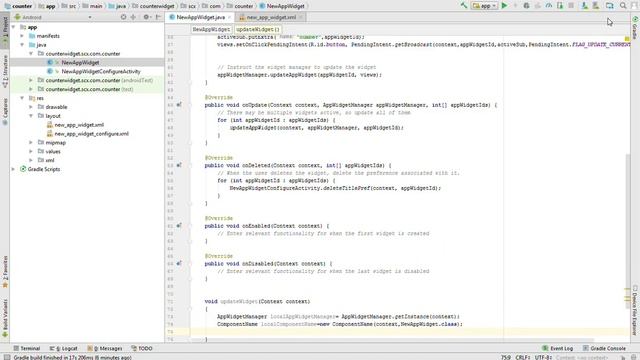Collapse the res folder
640x360 pixels.
[x=22, y=98]
